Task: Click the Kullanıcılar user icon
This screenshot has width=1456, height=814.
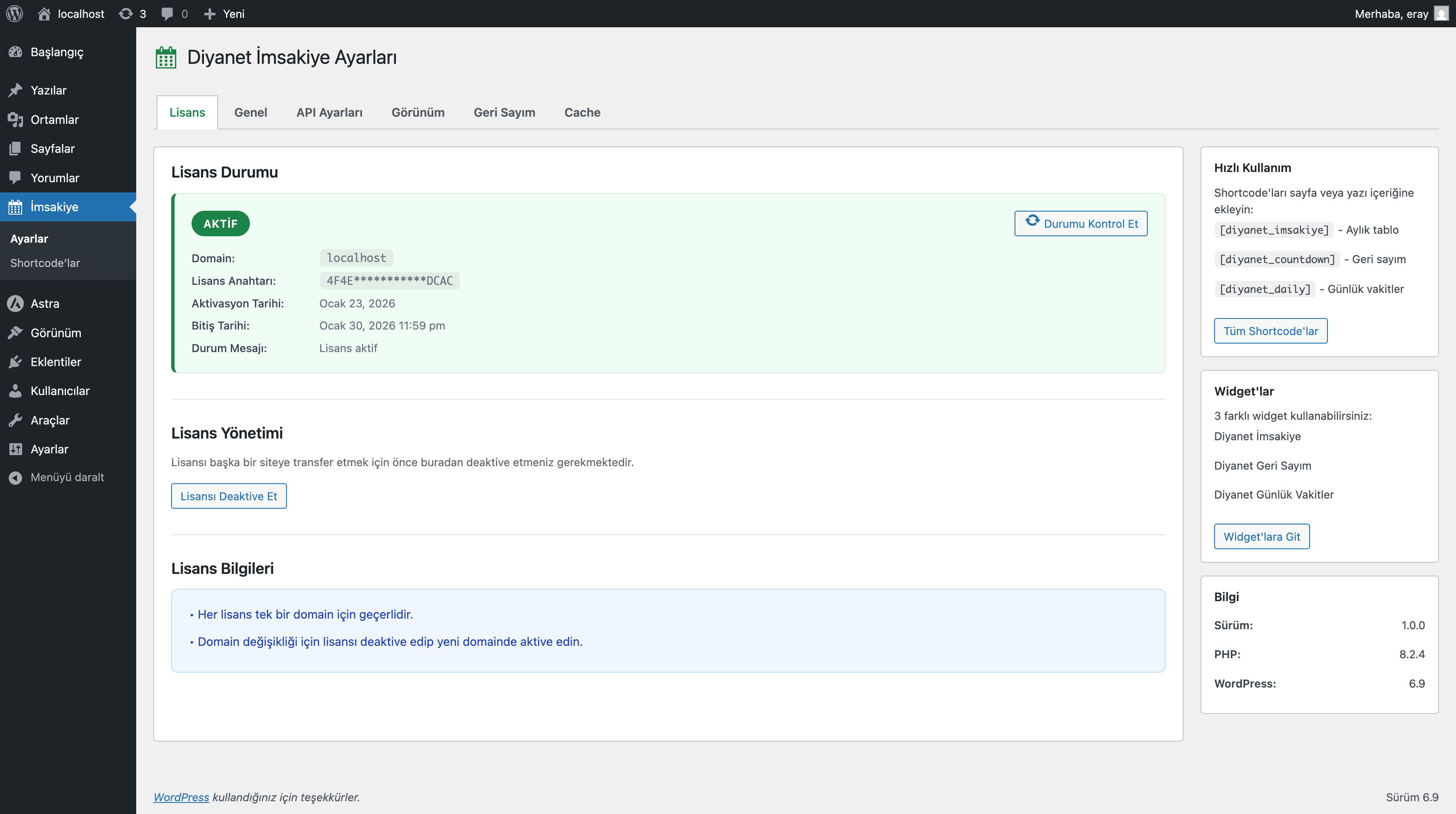Action: click(x=15, y=390)
